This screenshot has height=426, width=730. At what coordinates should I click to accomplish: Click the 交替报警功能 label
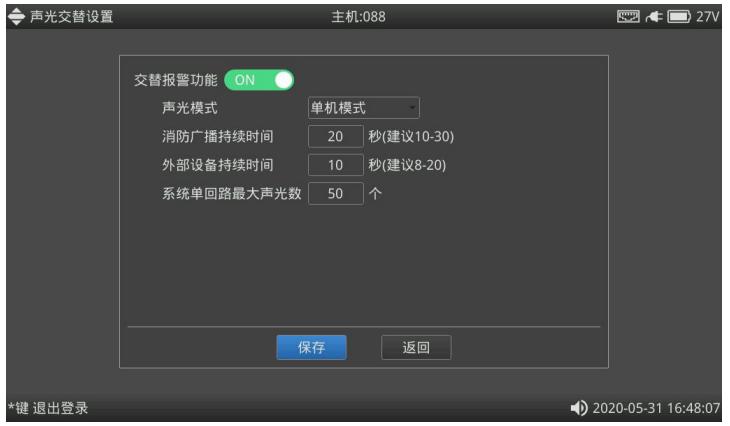[x=175, y=80]
